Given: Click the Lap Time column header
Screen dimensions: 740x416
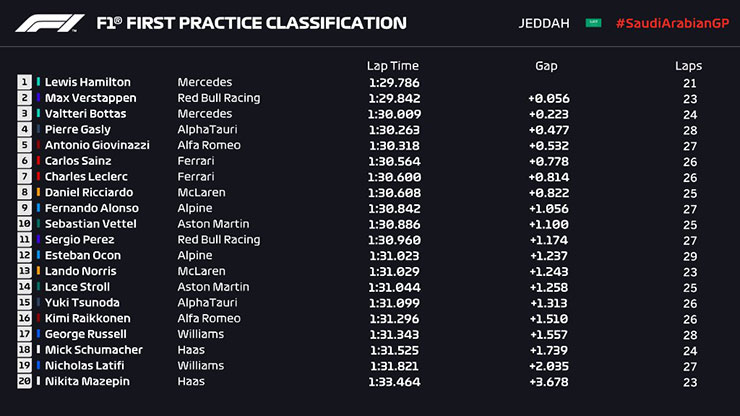Looking at the screenshot, I should point(392,66).
